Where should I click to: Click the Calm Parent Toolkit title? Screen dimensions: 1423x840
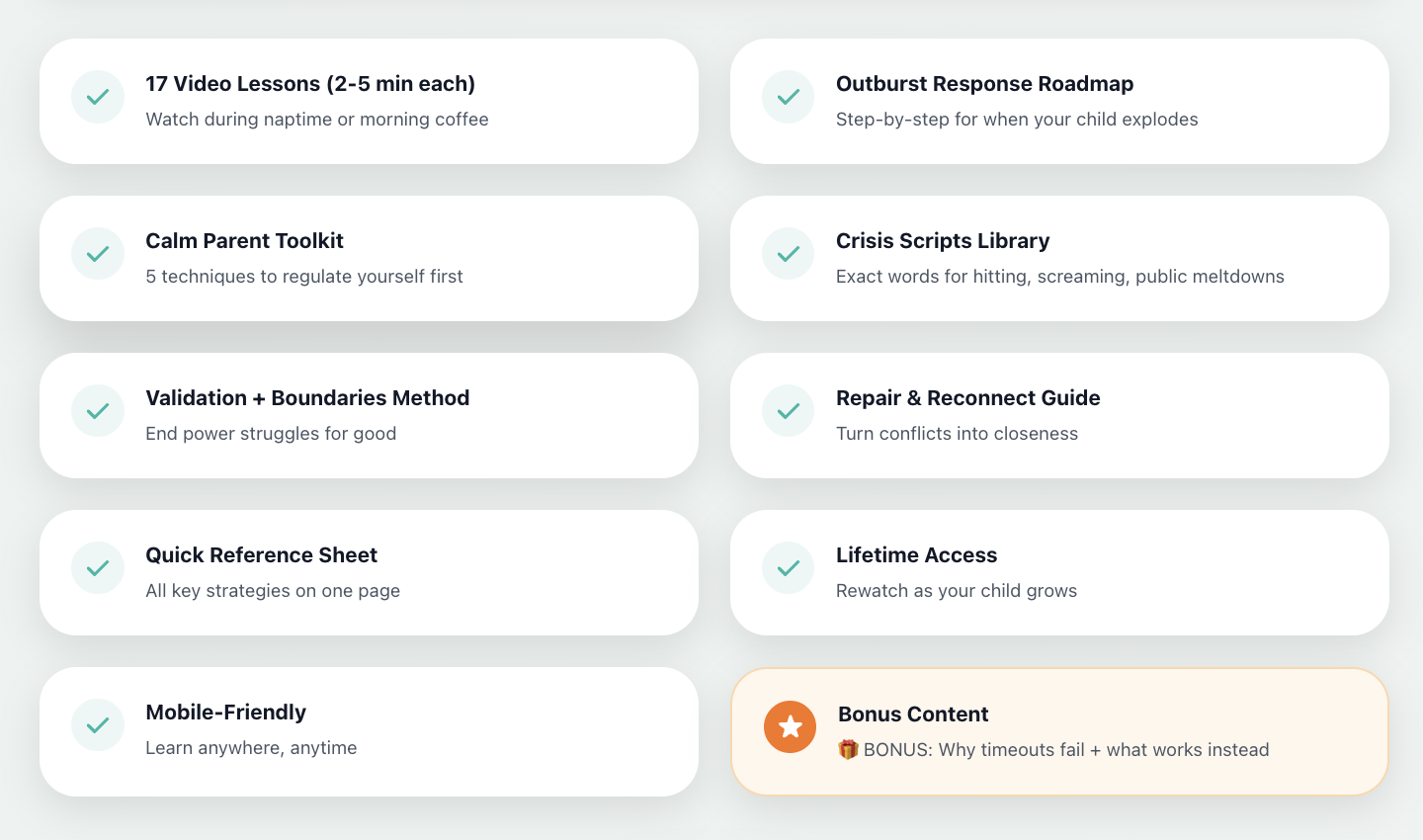244,241
